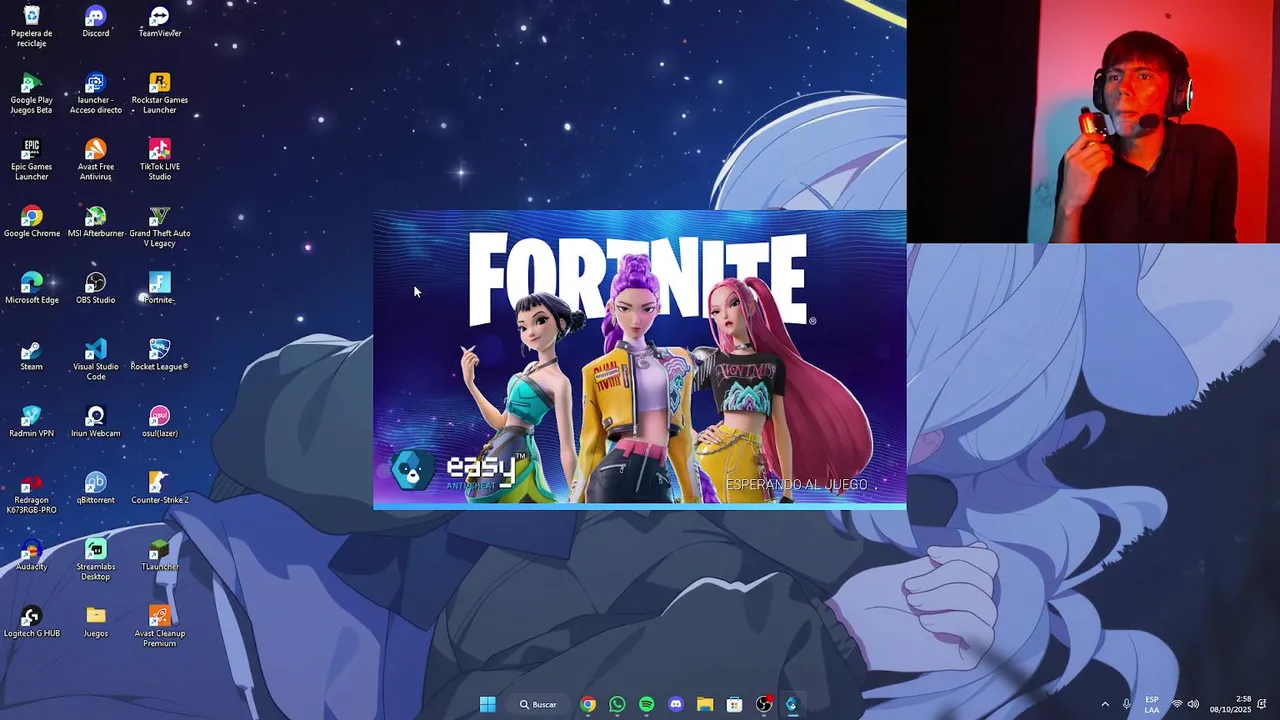Select Google Play Juegos Beta shortcut

[x=31, y=93]
